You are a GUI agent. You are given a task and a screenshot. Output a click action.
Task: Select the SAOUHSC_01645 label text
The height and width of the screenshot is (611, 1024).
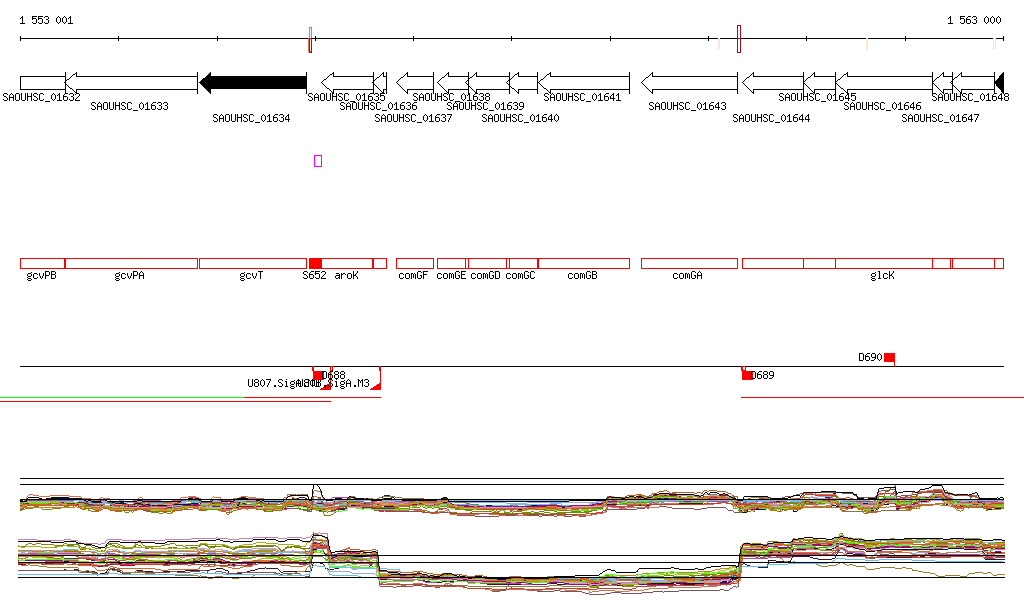click(817, 97)
